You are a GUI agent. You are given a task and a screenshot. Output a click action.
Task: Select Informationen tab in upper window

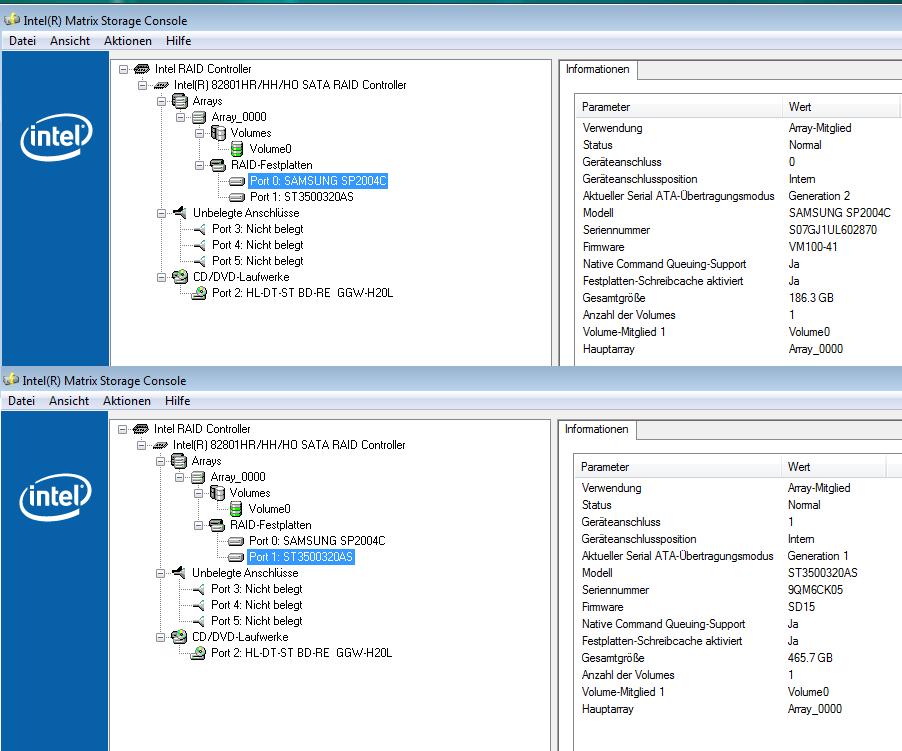pos(598,70)
